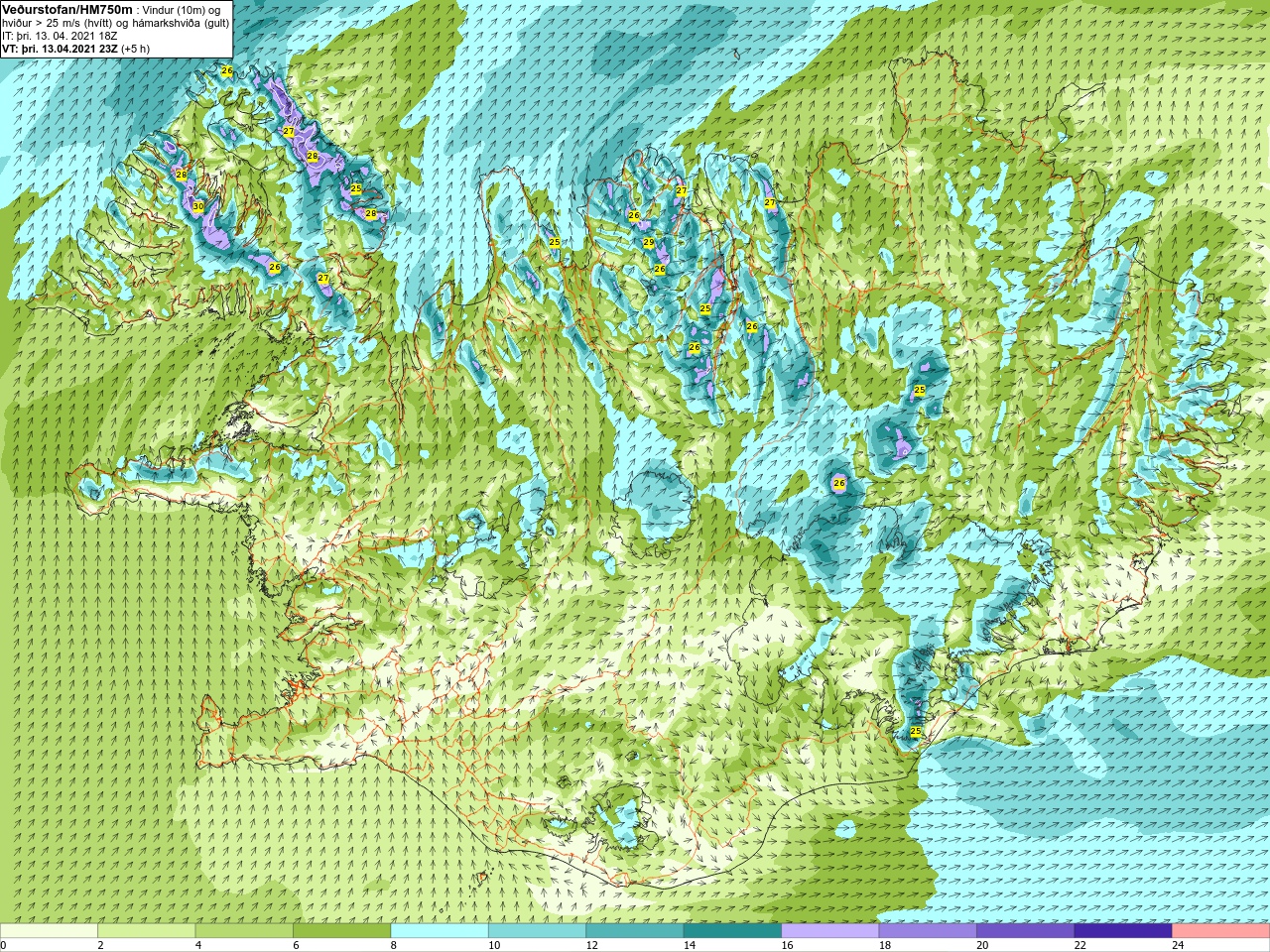
Task: Click the yellow '30' maximum gust marker
Action: click(x=198, y=206)
